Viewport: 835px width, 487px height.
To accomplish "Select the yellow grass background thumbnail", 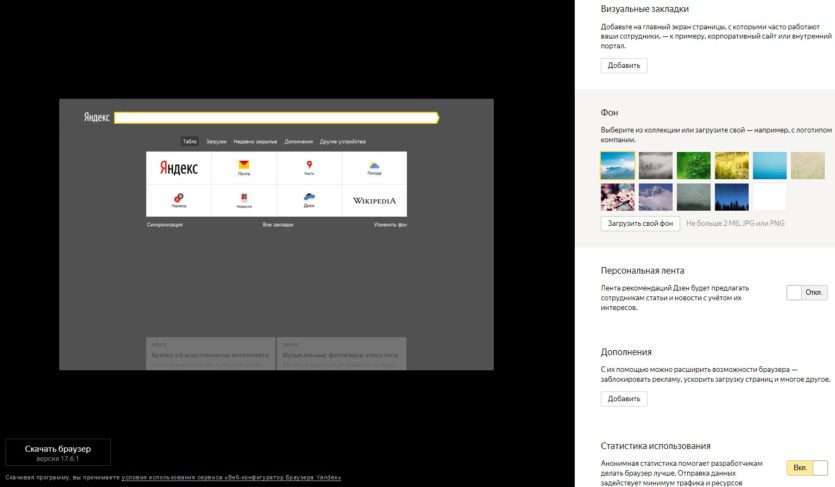I will coord(732,166).
